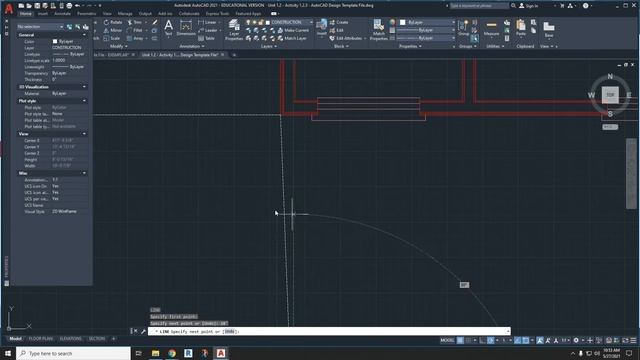The height and width of the screenshot is (360, 640).
Task: Toggle drawing grid display
Action: pos(460,340)
